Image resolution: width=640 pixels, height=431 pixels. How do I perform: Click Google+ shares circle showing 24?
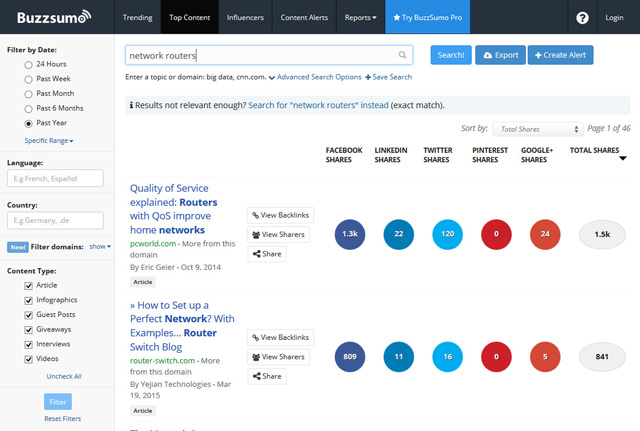(x=545, y=234)
